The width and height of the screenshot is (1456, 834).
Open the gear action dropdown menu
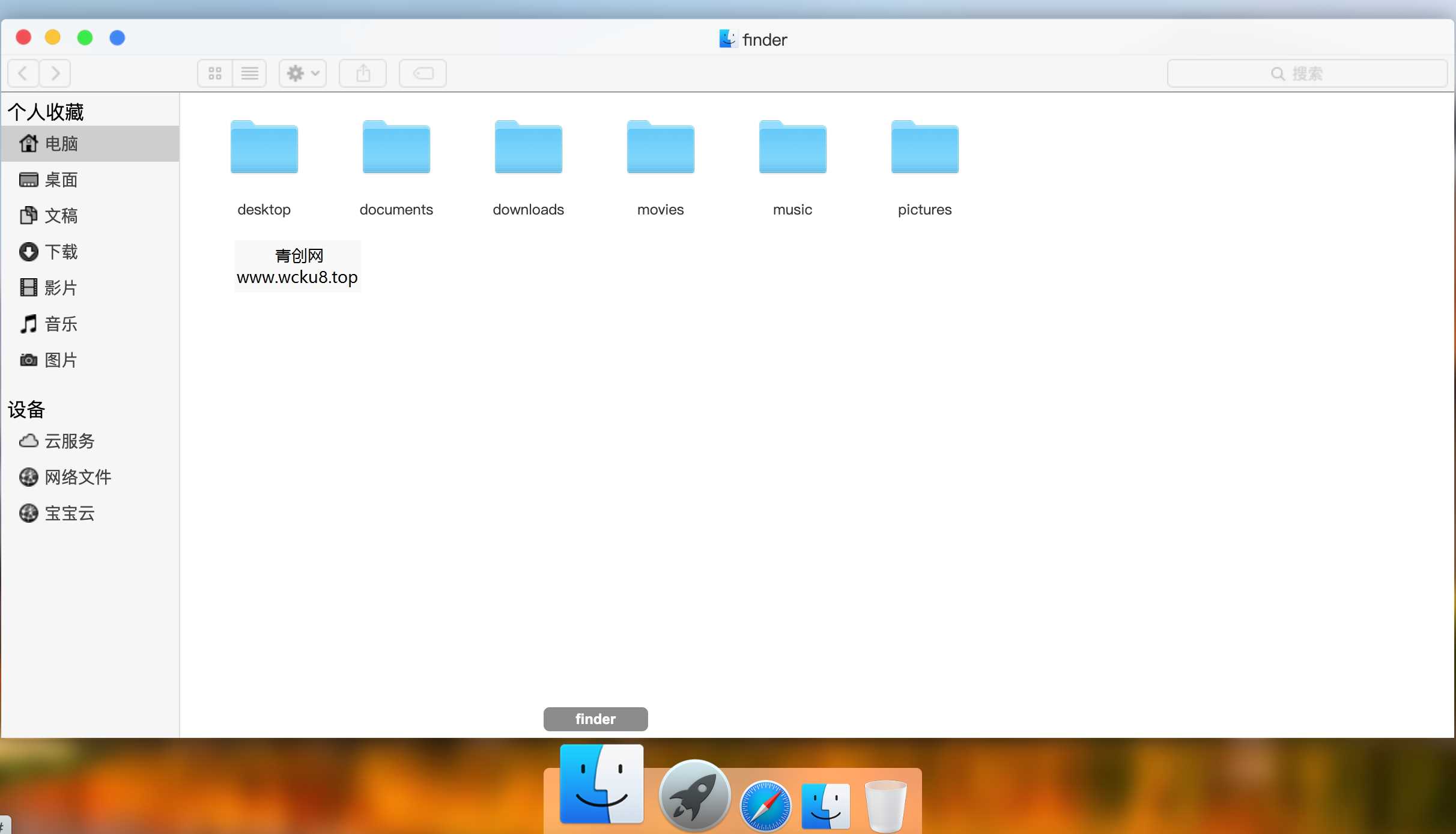pyautogui.click(x=302, y=73)
